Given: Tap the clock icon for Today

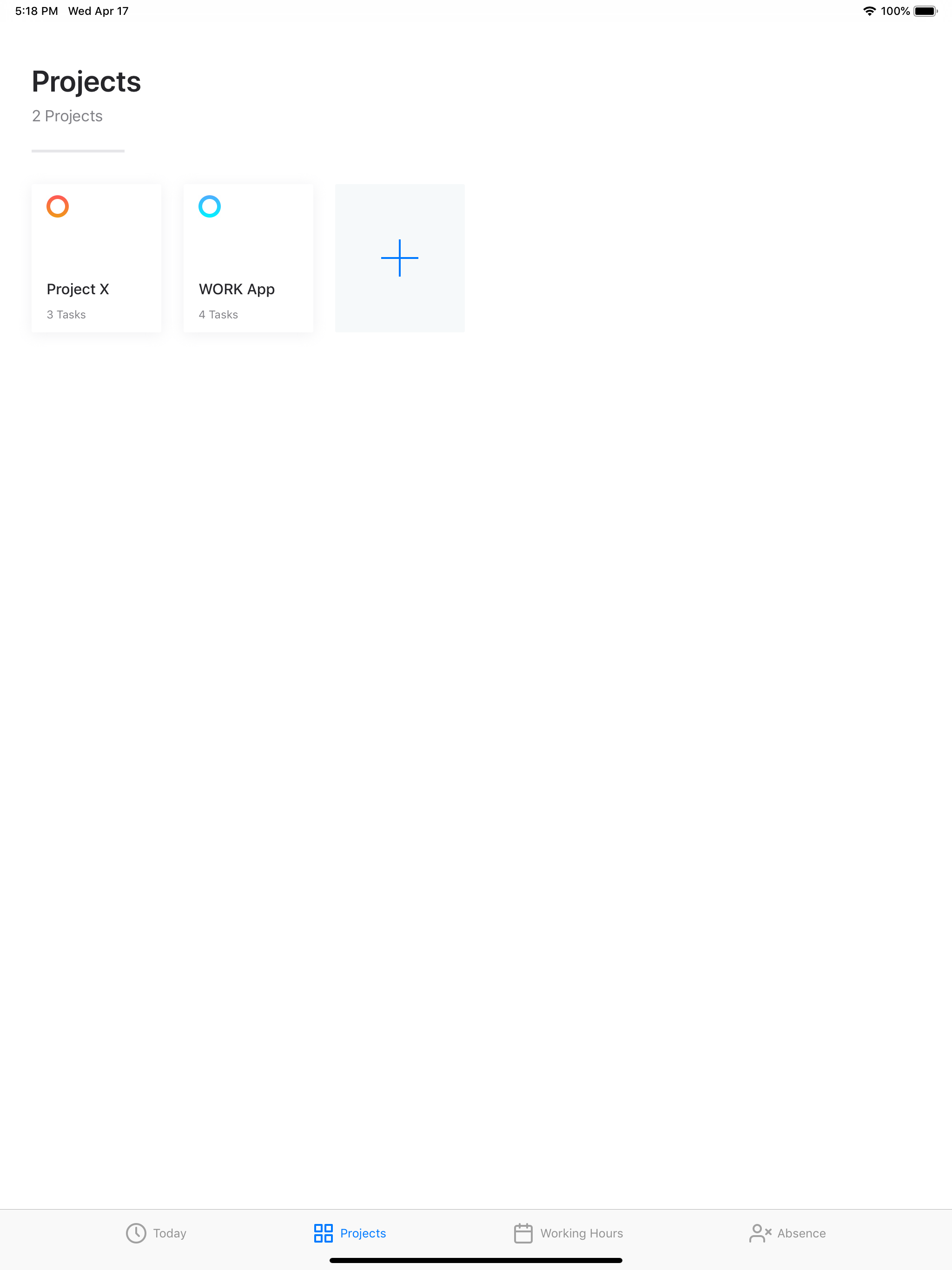Looking at the screenshot, I should [136, 1233].
